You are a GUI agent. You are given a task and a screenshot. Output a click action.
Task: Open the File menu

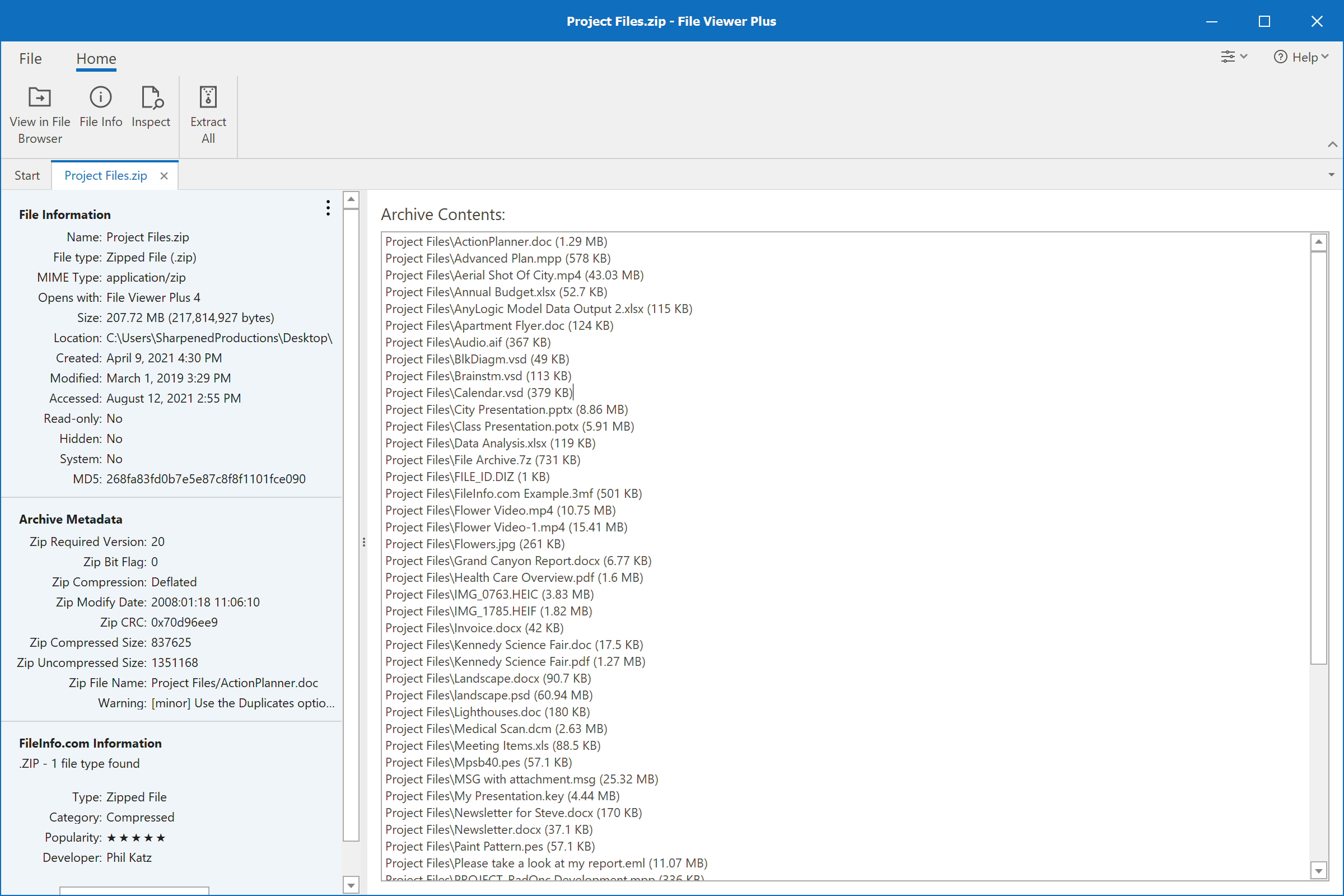point(30,58)
